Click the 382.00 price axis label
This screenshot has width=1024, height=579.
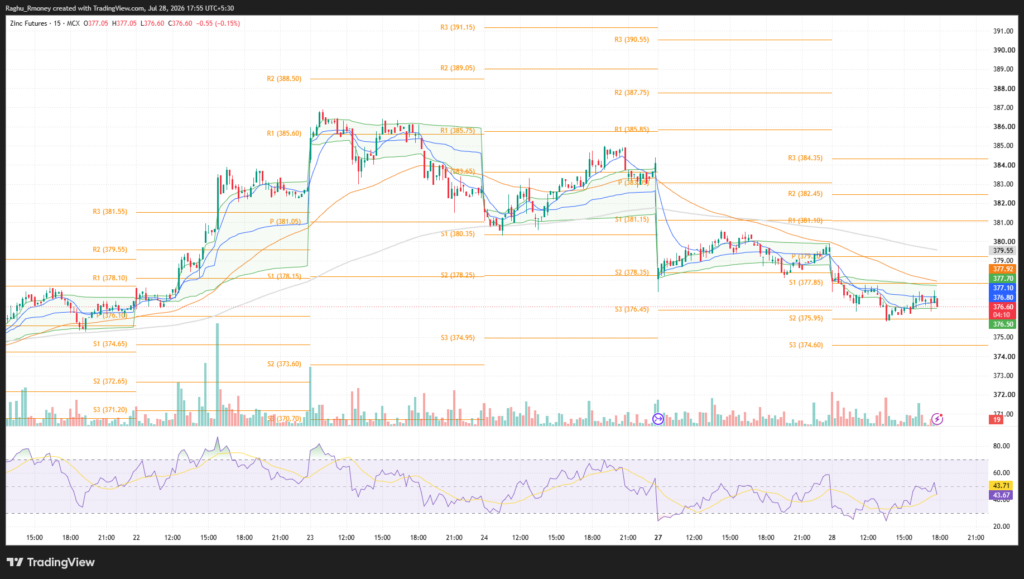pyautogui.click(x=1004, y=203)
